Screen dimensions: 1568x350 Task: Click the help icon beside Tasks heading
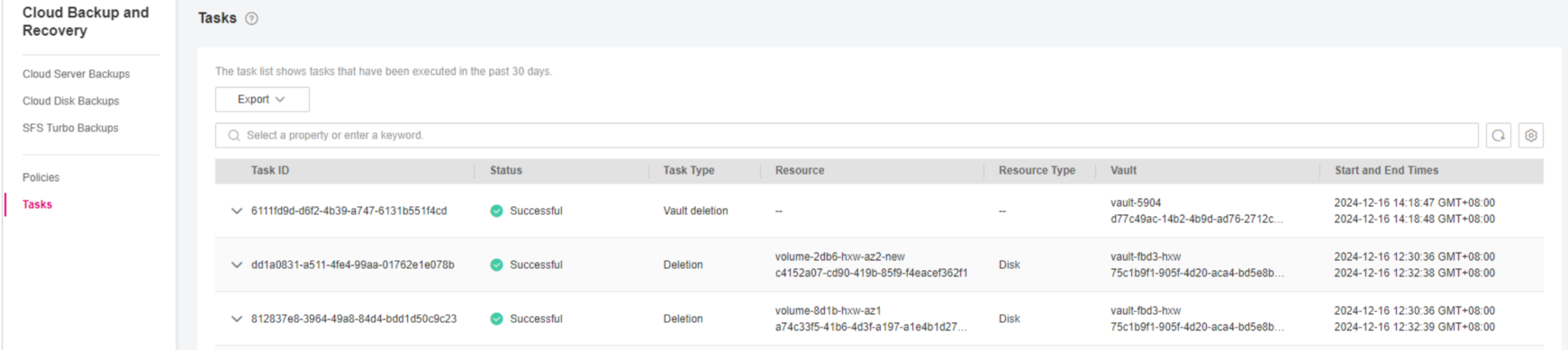pyautogui.click(x=251, y=18)
